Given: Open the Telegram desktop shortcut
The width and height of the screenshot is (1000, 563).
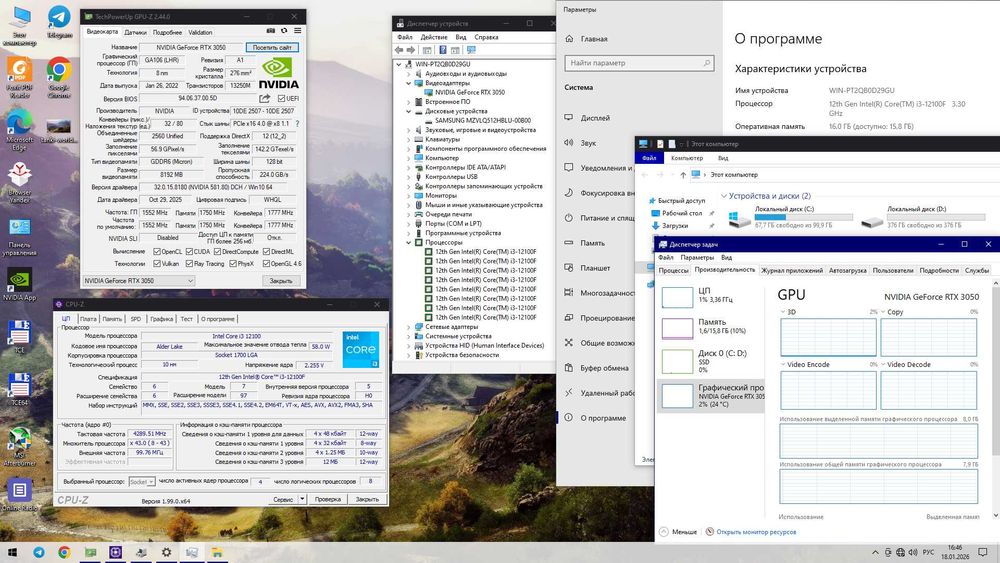Looking at the screenshot, I should 59,22.
